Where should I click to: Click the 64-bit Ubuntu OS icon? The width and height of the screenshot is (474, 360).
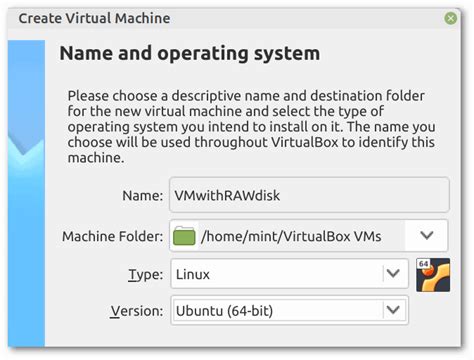[x=433, y=275]
